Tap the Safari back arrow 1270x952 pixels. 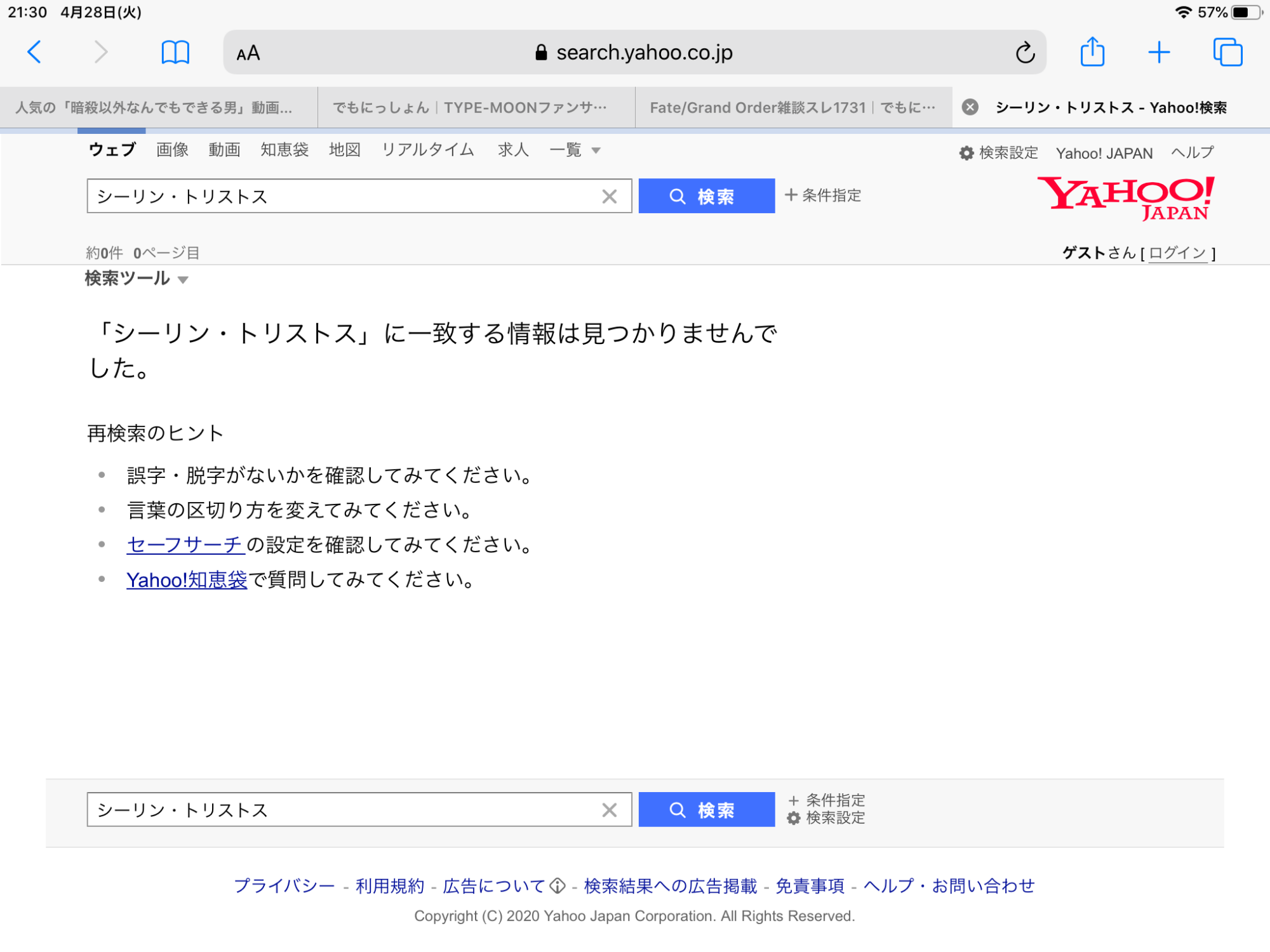(35, 52)
